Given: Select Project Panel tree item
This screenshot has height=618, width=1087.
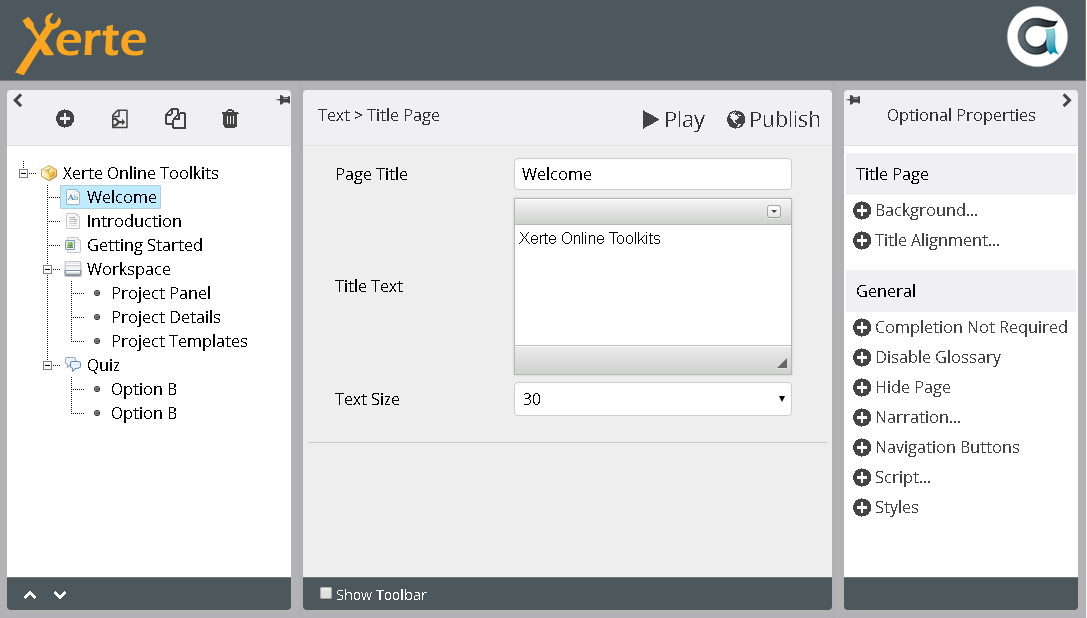Looking at the screenshot, I should click(x=161, y=293).
